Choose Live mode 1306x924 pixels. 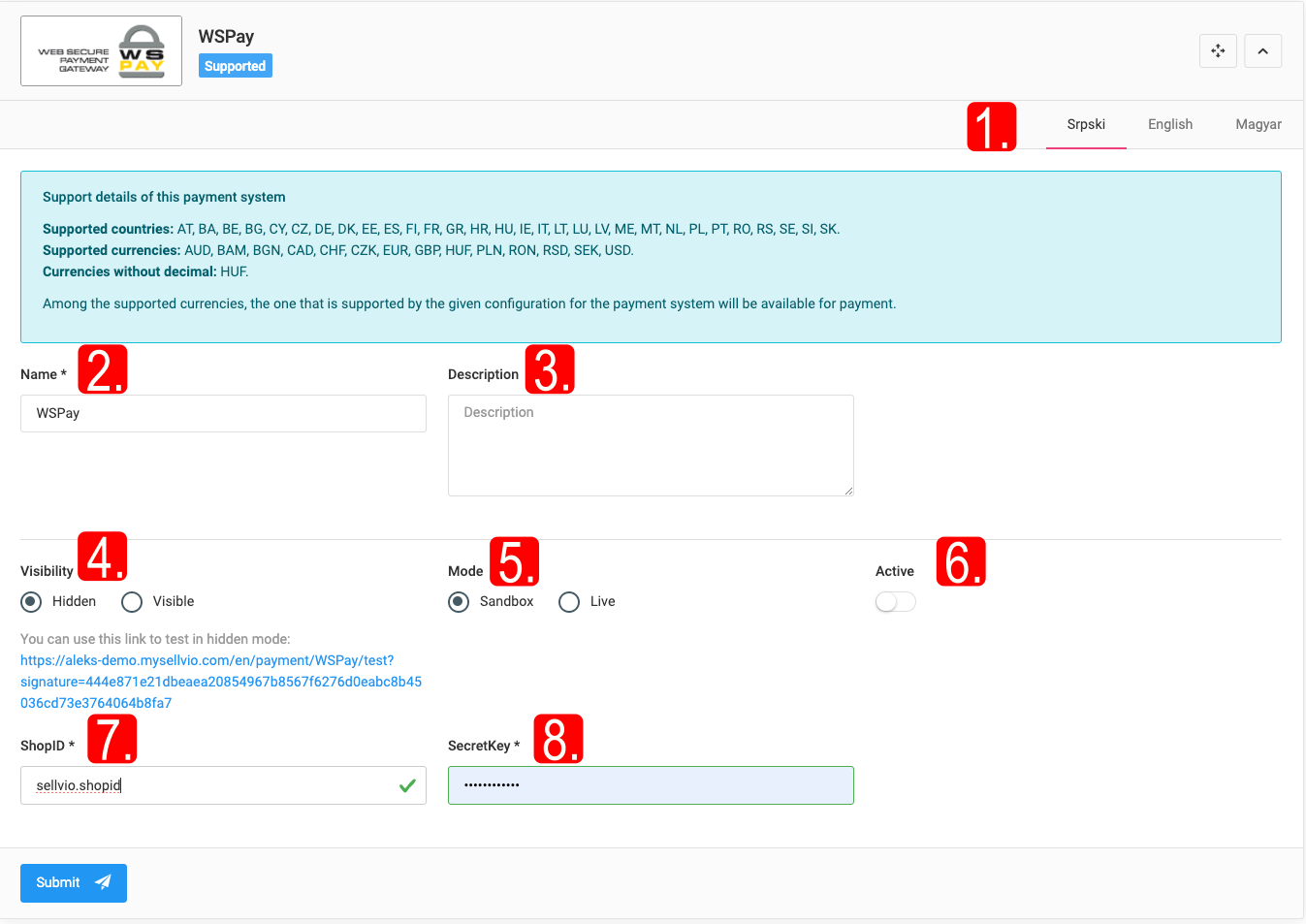(569, 602)
